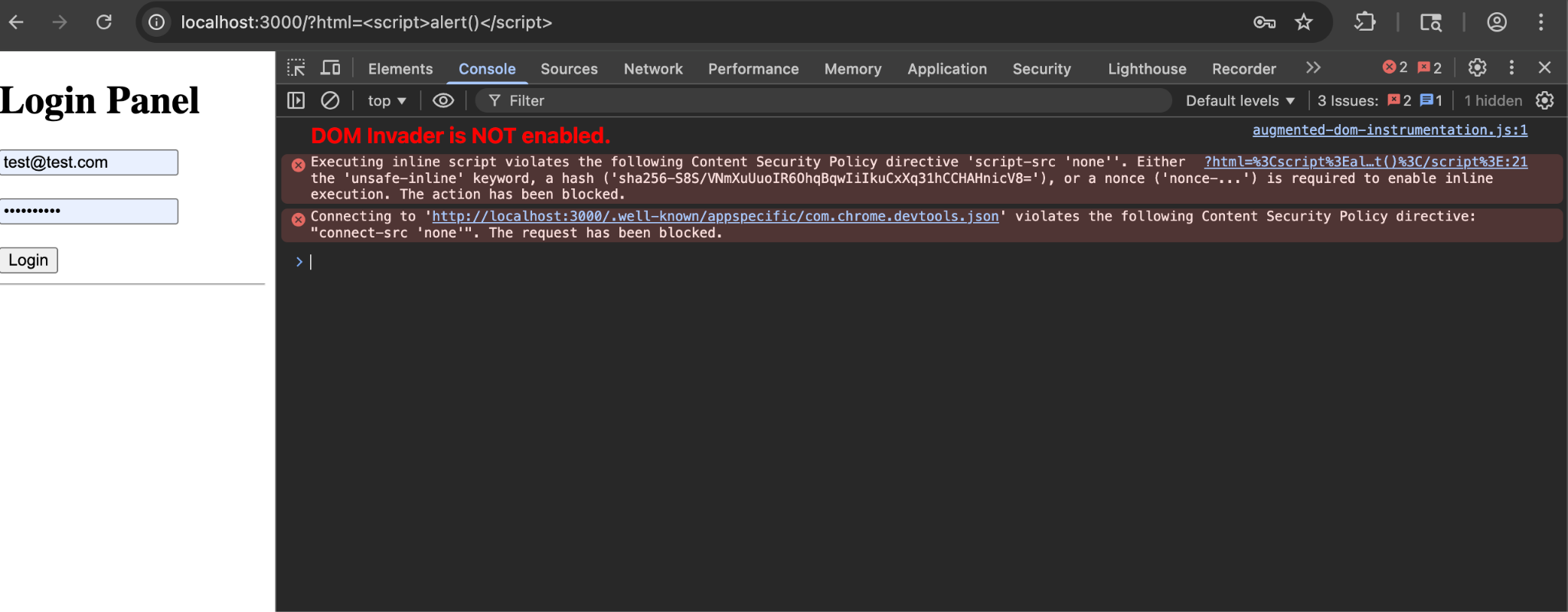Click error icon beside inline script violation
This screenshot has width=1568, height=612.
(x=299, y=165)
